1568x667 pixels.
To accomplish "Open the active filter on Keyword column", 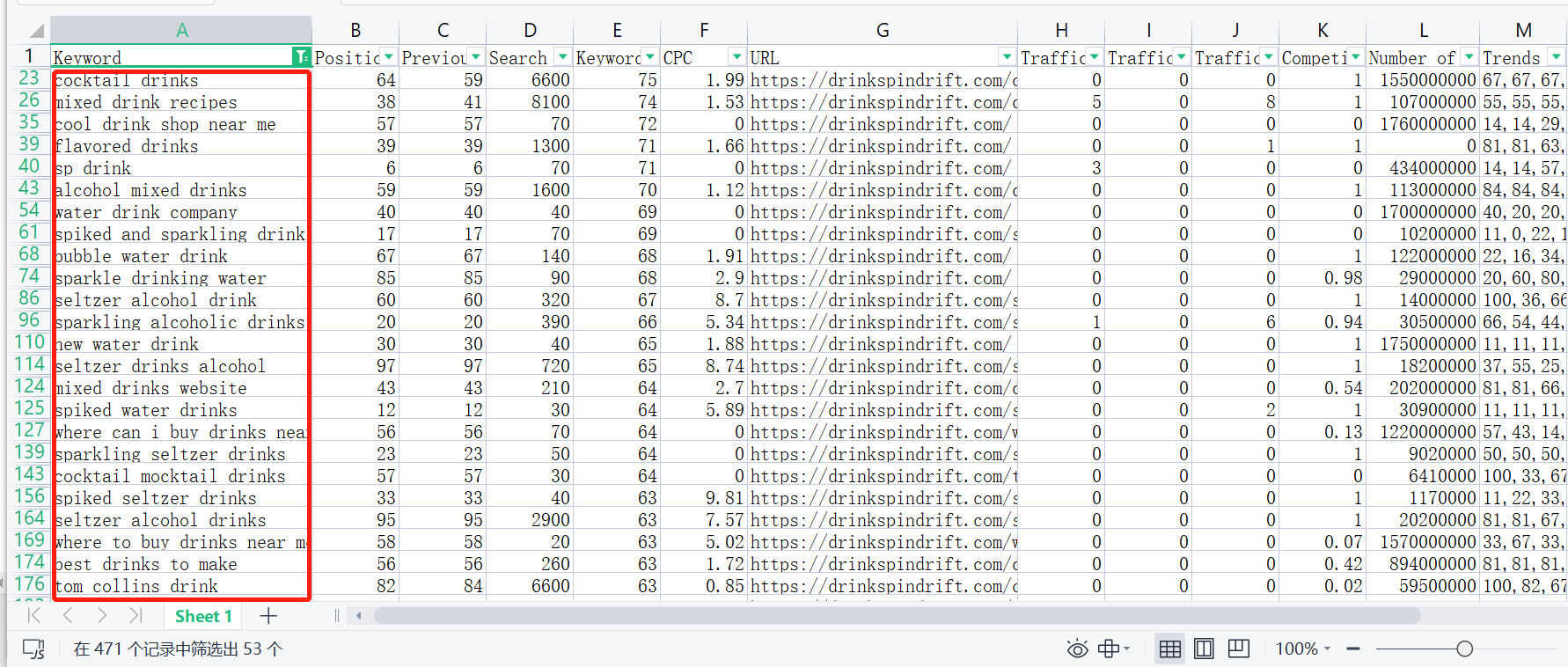I will [x=301, y=57].
